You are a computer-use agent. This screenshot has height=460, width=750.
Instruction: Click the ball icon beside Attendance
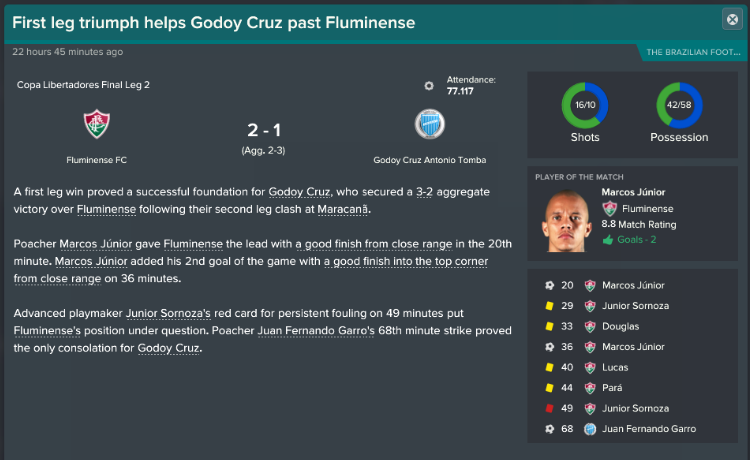point(429,86)
